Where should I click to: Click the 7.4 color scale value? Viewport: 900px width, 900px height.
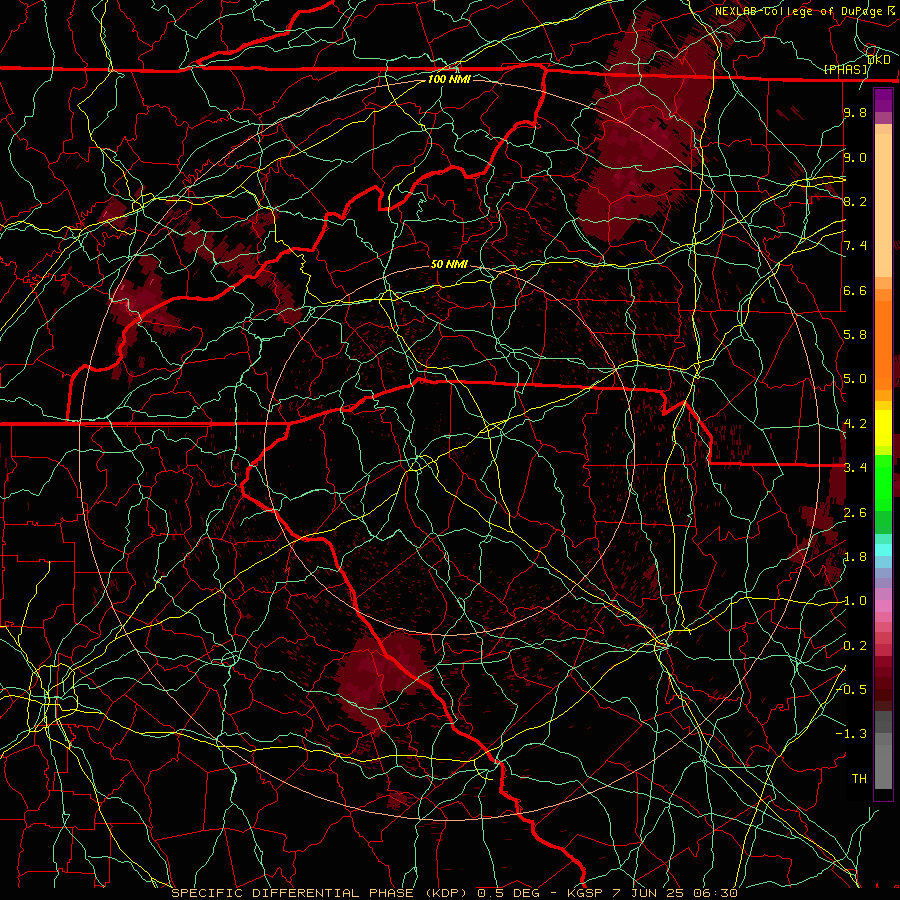click(855, 246)
